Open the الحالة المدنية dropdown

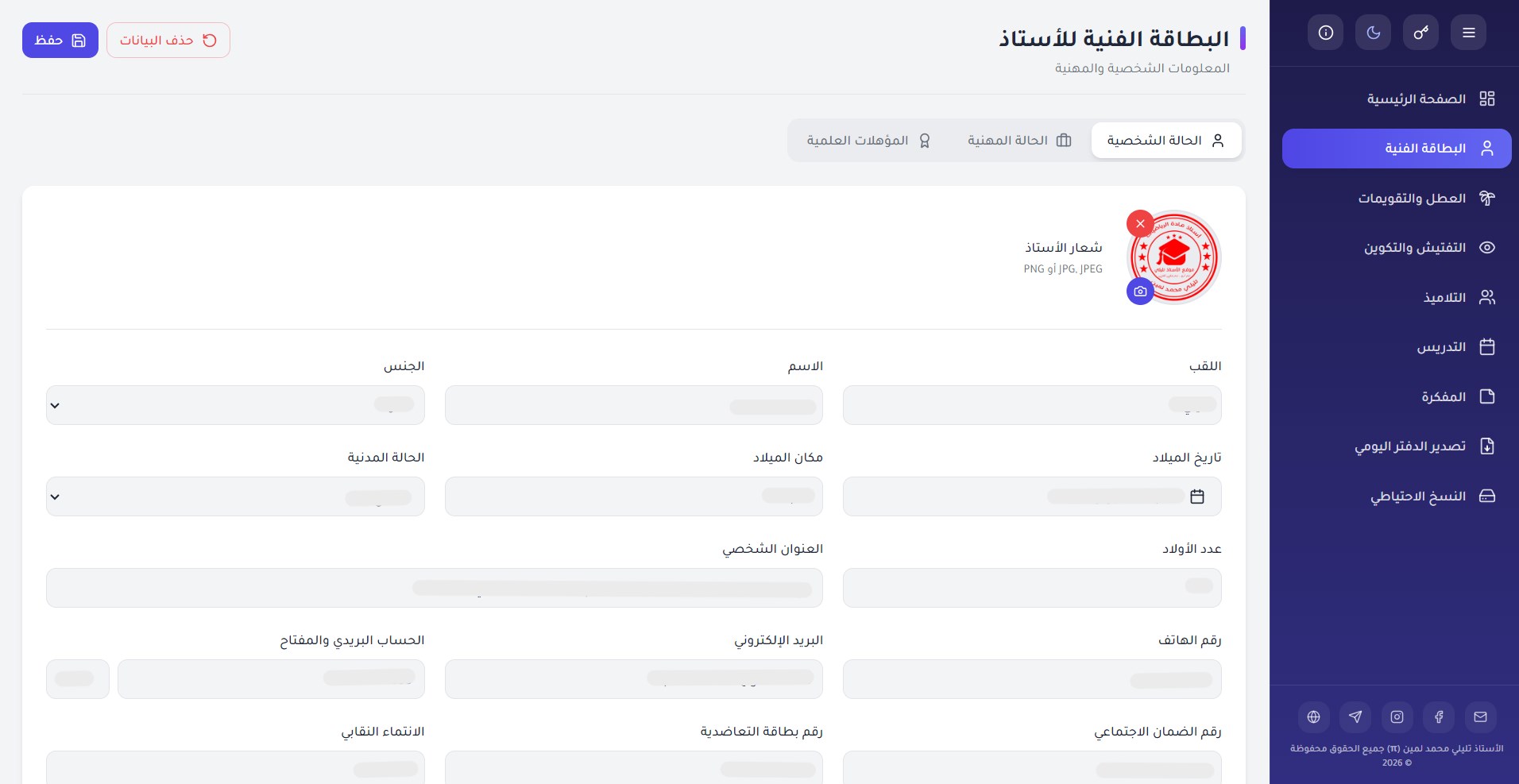pyautogui.click(x=235, y=496)
